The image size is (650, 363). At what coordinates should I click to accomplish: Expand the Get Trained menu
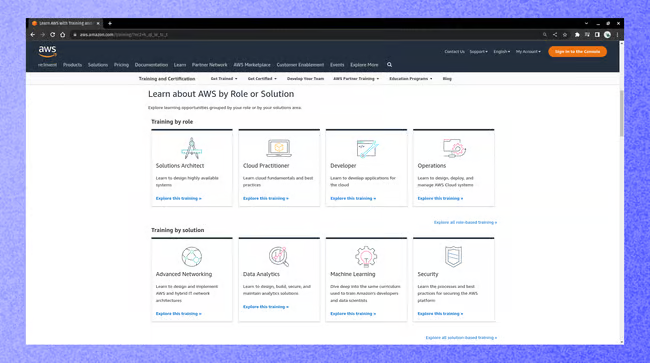224,79
